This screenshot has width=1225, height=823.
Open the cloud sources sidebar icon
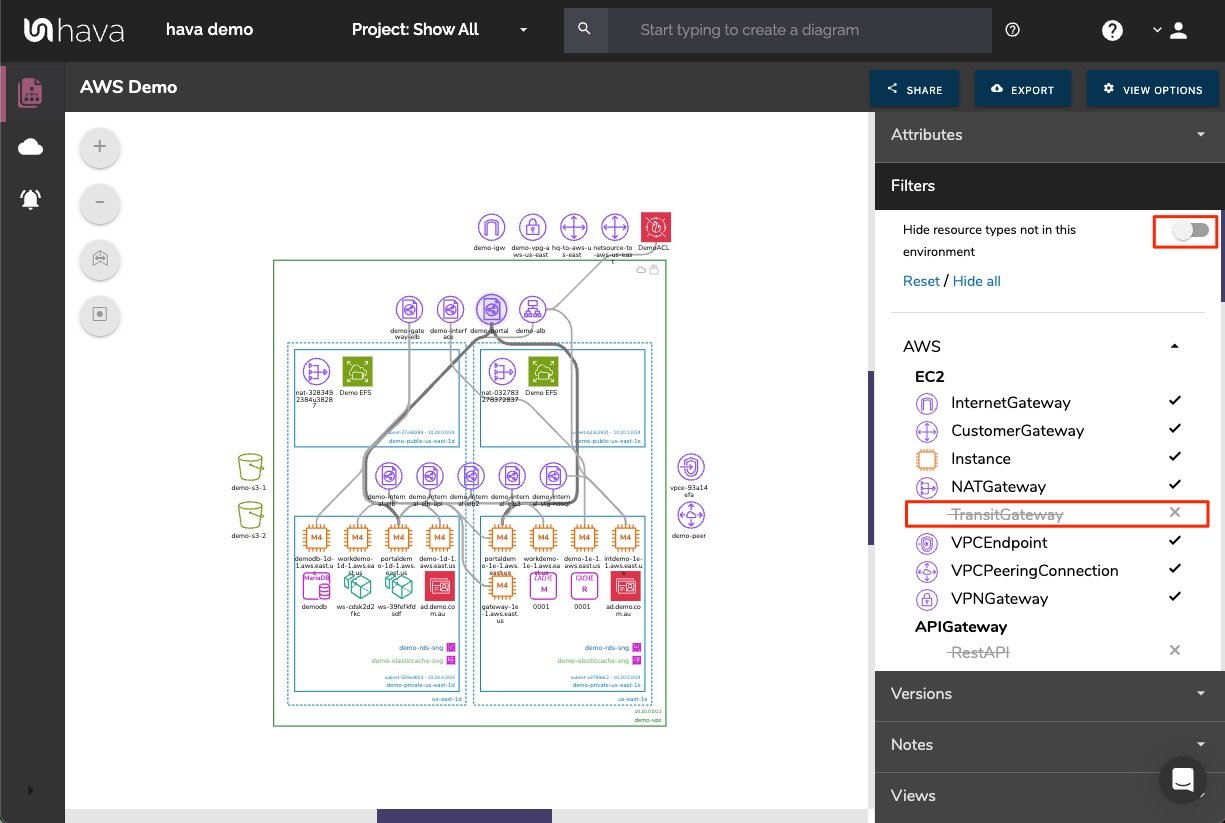click(30, 146)
